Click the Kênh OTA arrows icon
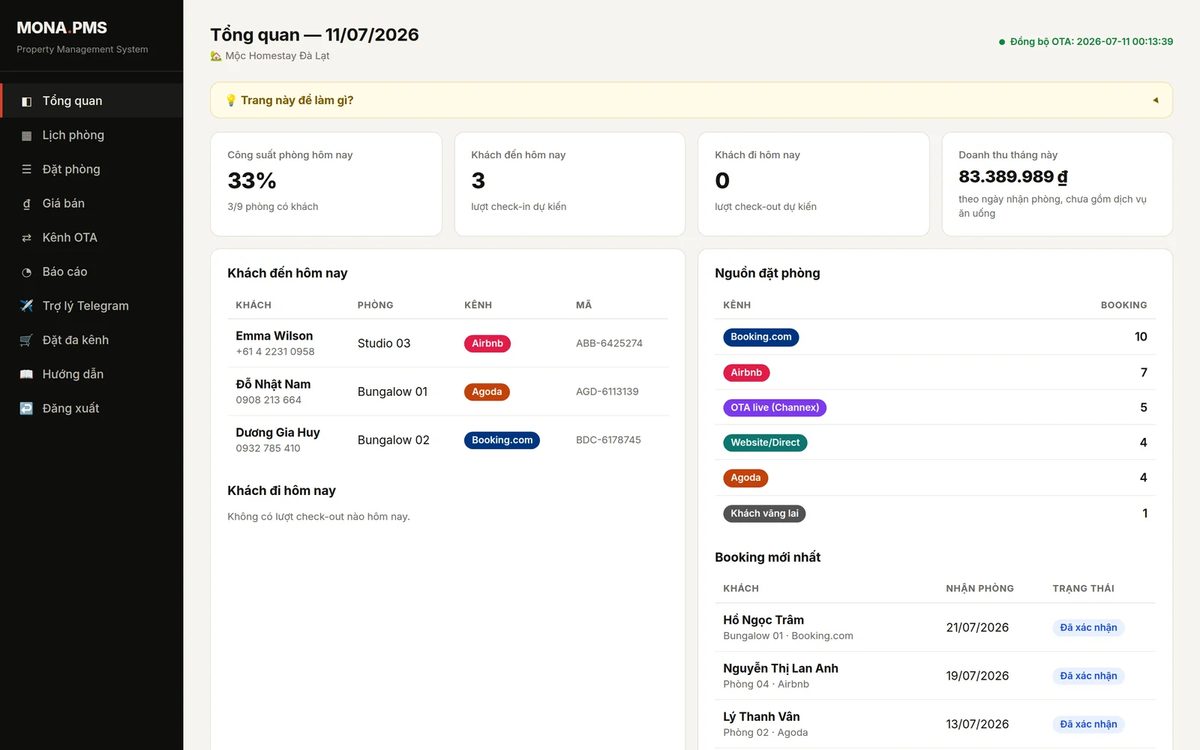The height and width of the screenshot is (750, 1200). (x=26, y=237)
